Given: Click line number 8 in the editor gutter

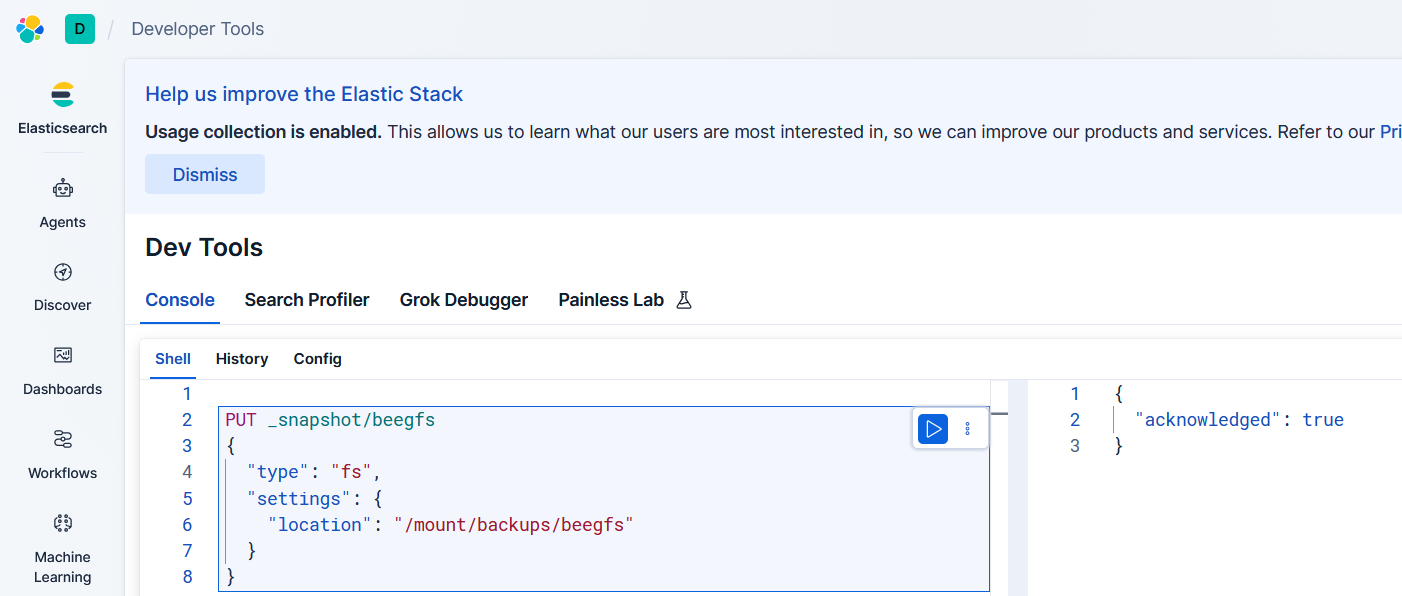Looking at the screenshot, I should [x=187, y=577].
